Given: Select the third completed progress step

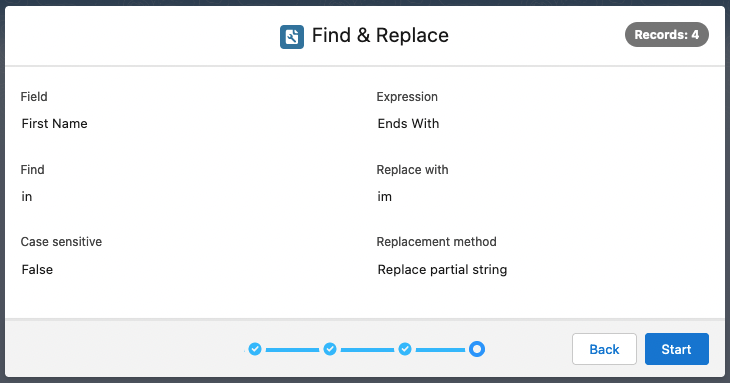Looking at the screenshot, I should 405,349.
